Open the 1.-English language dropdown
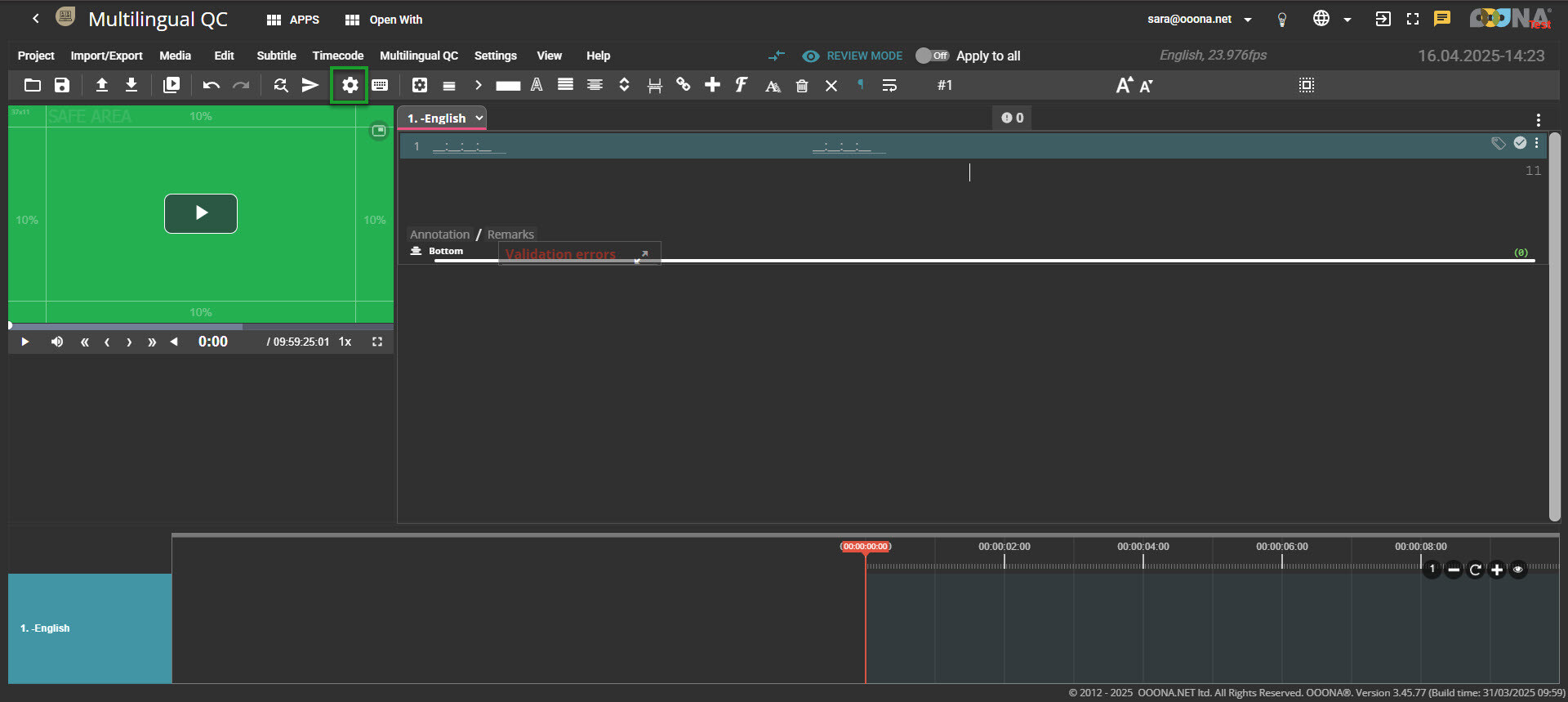The height and width of the screenshot is (702, 1568). (442, 118)
